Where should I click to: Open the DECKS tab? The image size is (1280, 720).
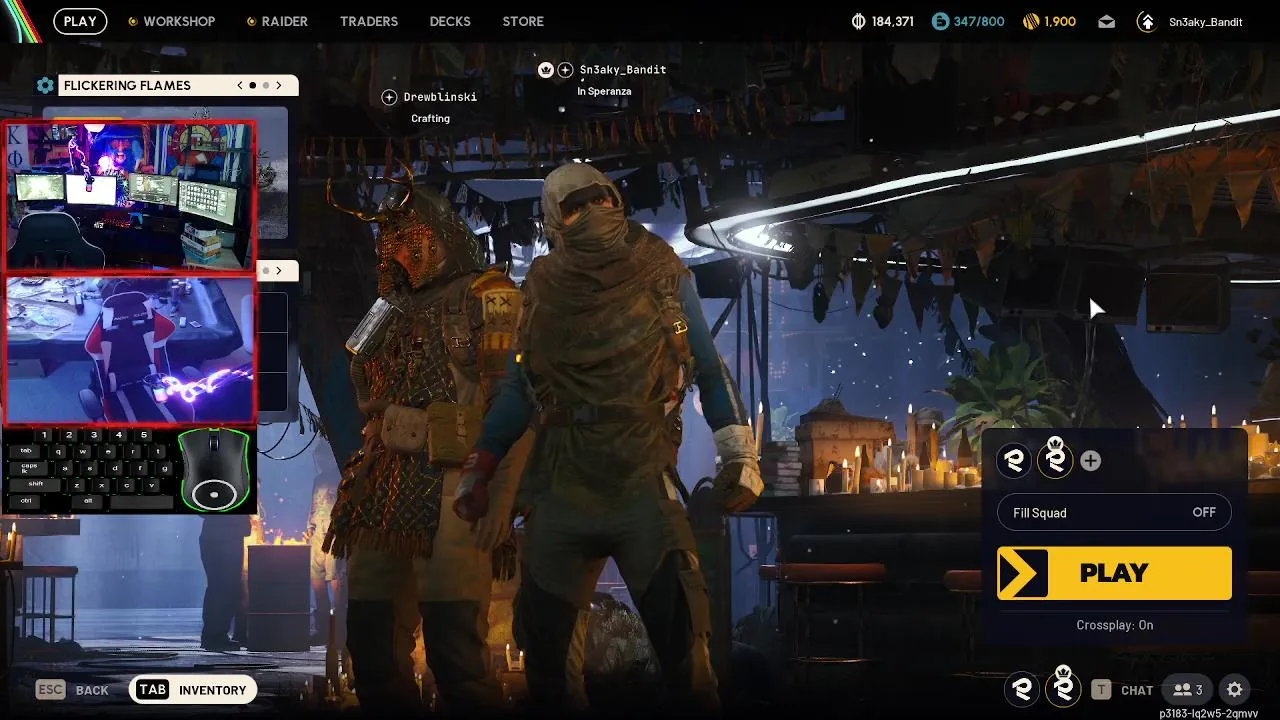(450, 21)
